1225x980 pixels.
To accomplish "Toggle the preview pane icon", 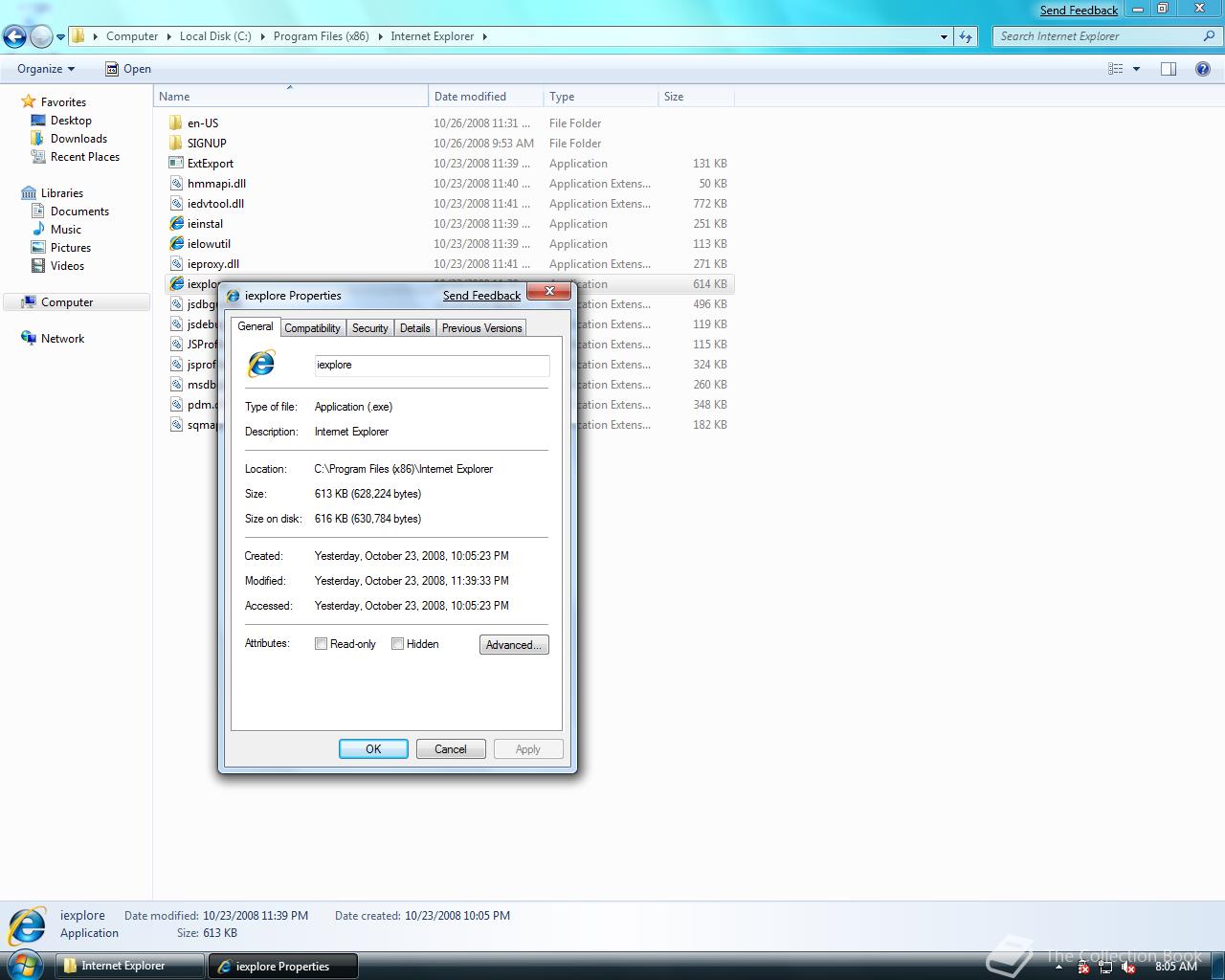I will (1169, 69).
